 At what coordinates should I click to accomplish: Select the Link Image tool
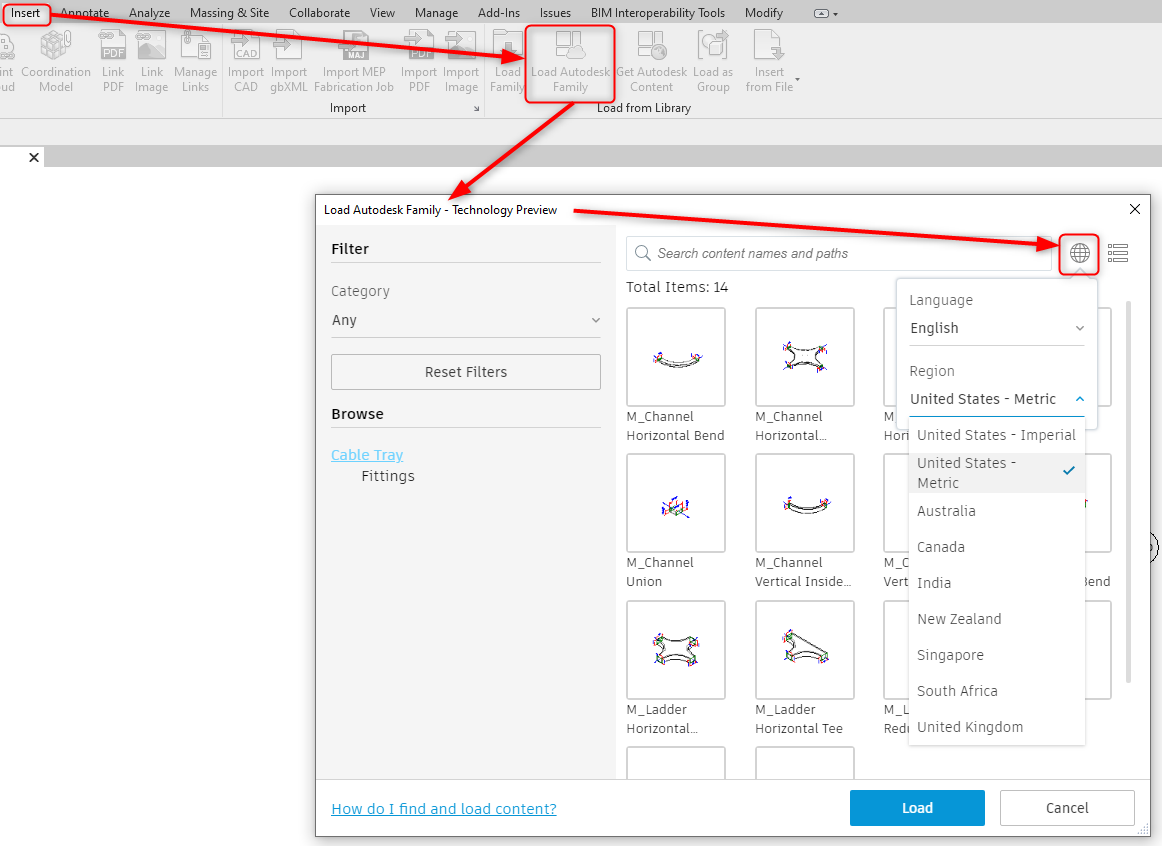pos(151,60)
